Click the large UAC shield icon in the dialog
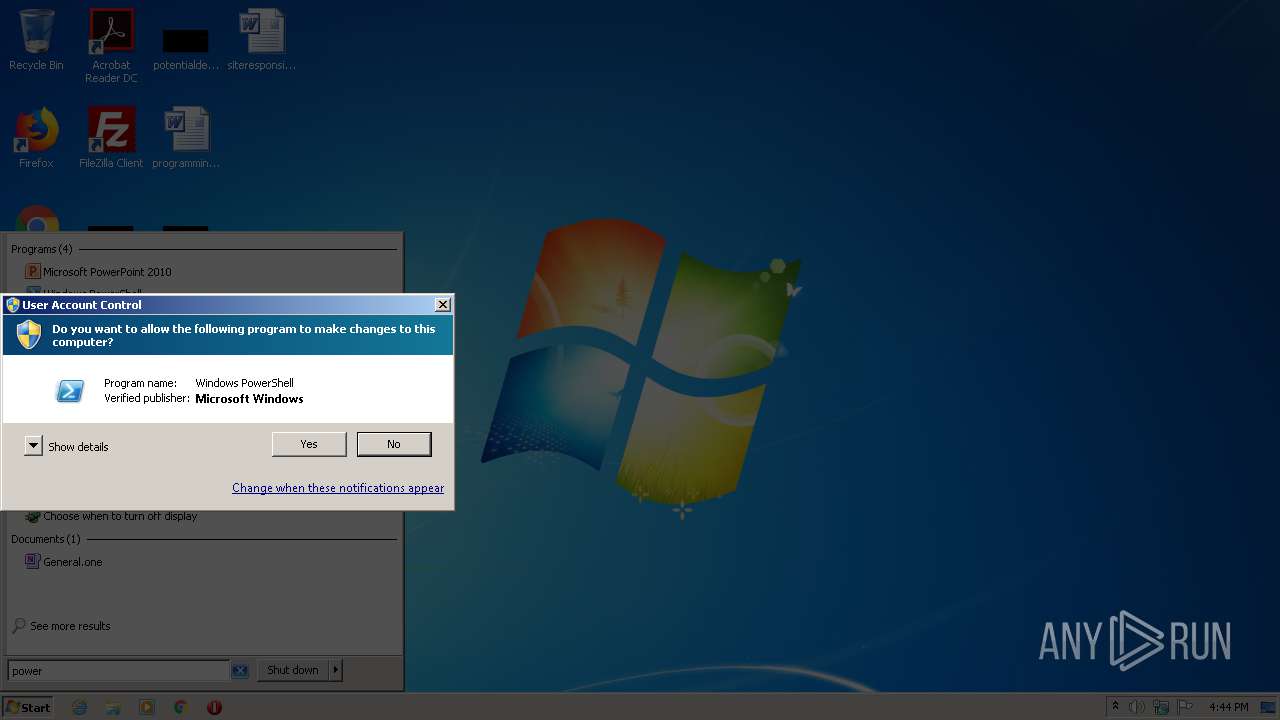1280x720 pixels. tap(29, 335)
